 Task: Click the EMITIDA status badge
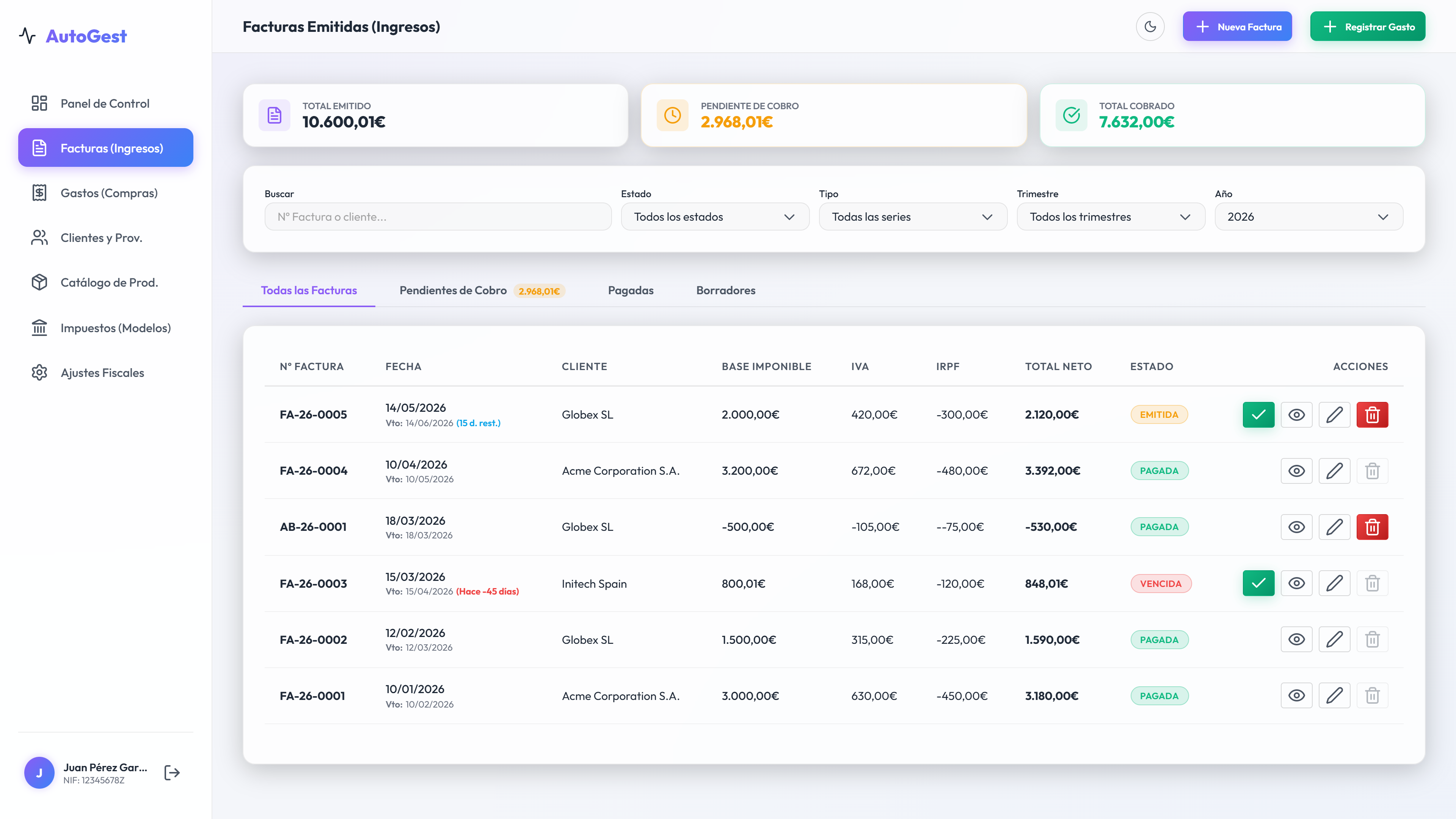[1159, 415]
